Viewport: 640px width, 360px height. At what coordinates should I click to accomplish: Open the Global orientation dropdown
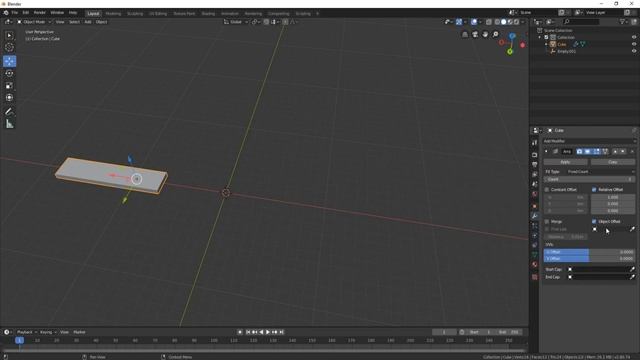click(236, 22)
